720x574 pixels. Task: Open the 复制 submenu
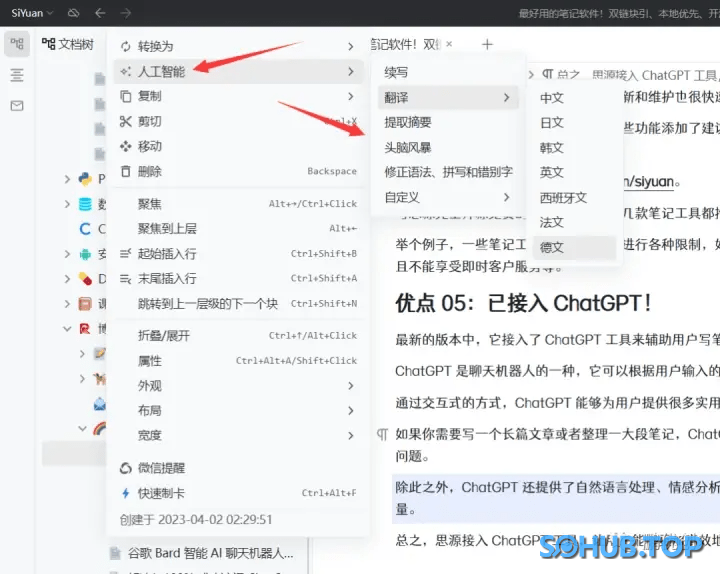click(237, 96)
